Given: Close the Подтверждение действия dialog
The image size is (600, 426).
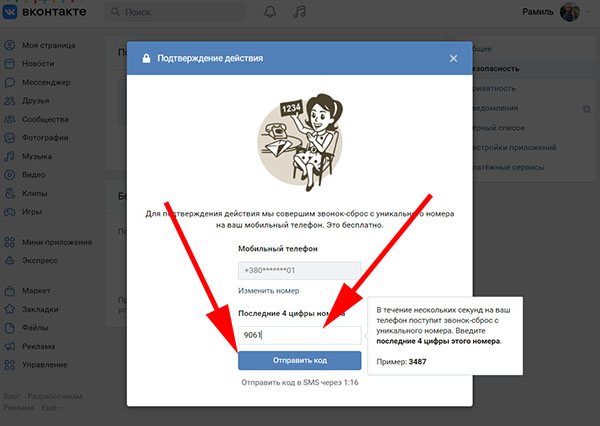Looking at the screenshot, I should [453, 59].
